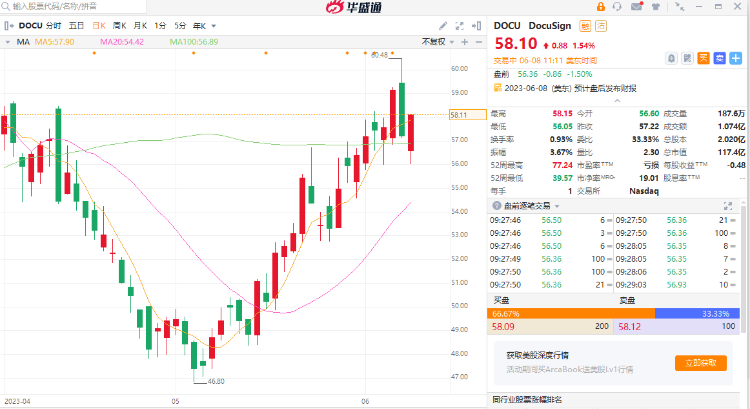Image resolution: width=750 pixels, height=409 pixels.
Task: Select the 周K weekly candlestick tab
Action: coord(120,26)
